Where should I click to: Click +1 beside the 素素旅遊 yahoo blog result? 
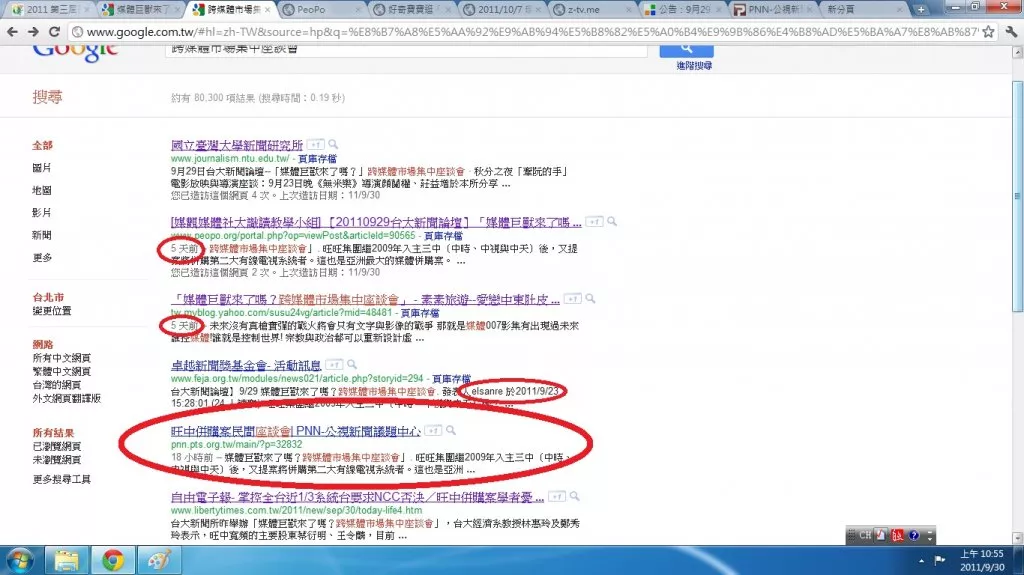[x=573, y=299]
